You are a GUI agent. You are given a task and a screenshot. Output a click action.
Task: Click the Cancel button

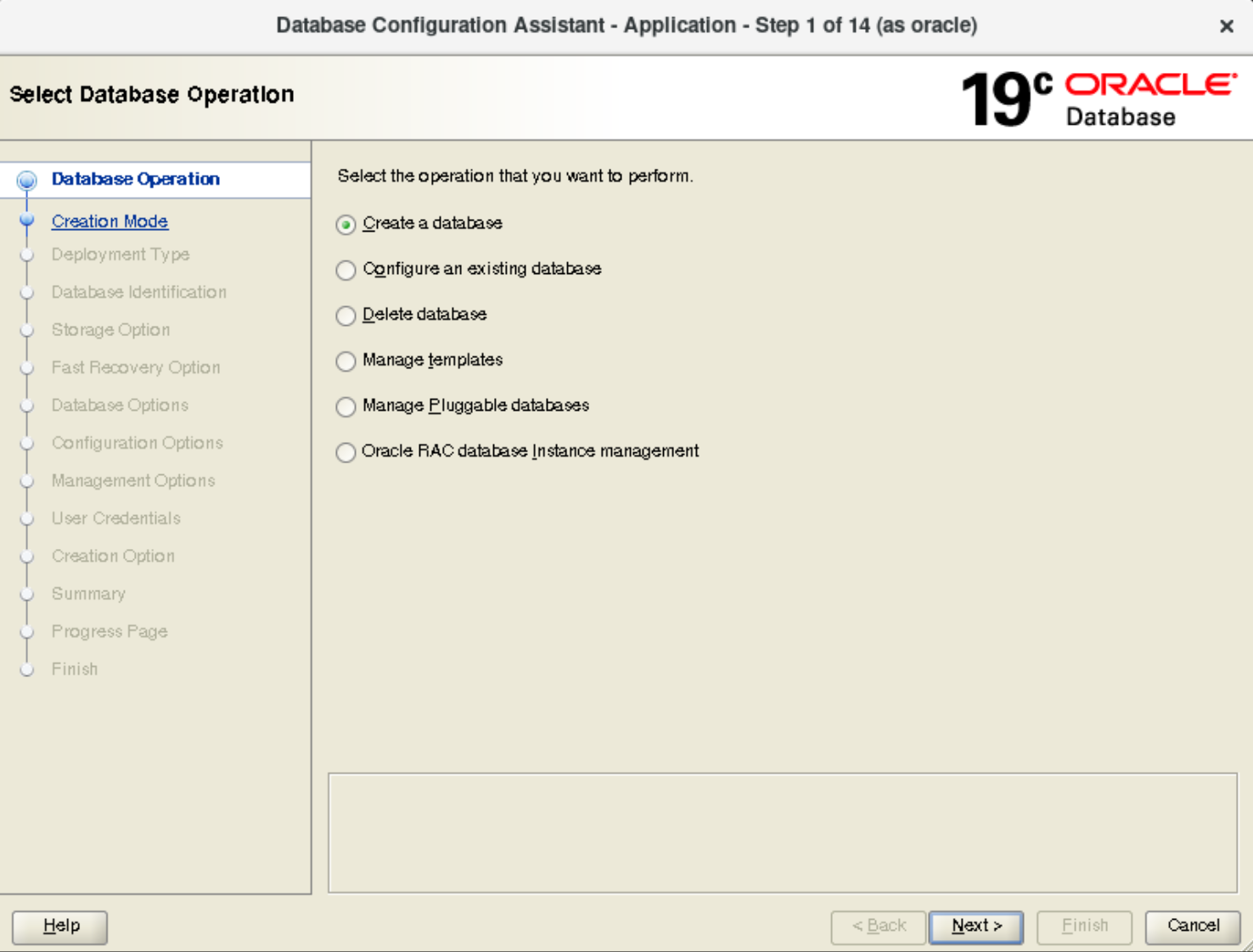(x=1193, y=927)
